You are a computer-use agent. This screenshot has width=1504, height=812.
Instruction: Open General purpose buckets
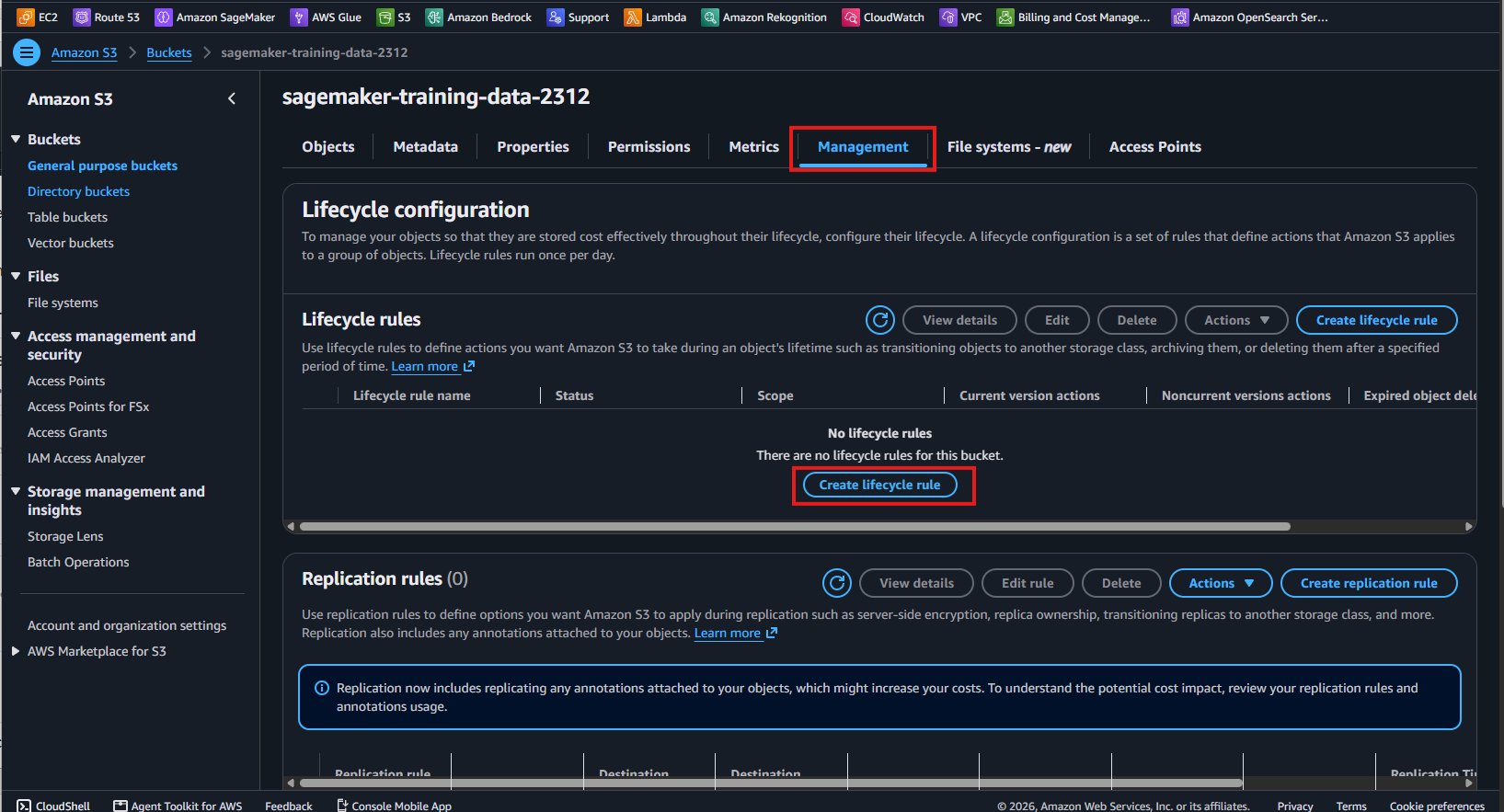[102, 166]
